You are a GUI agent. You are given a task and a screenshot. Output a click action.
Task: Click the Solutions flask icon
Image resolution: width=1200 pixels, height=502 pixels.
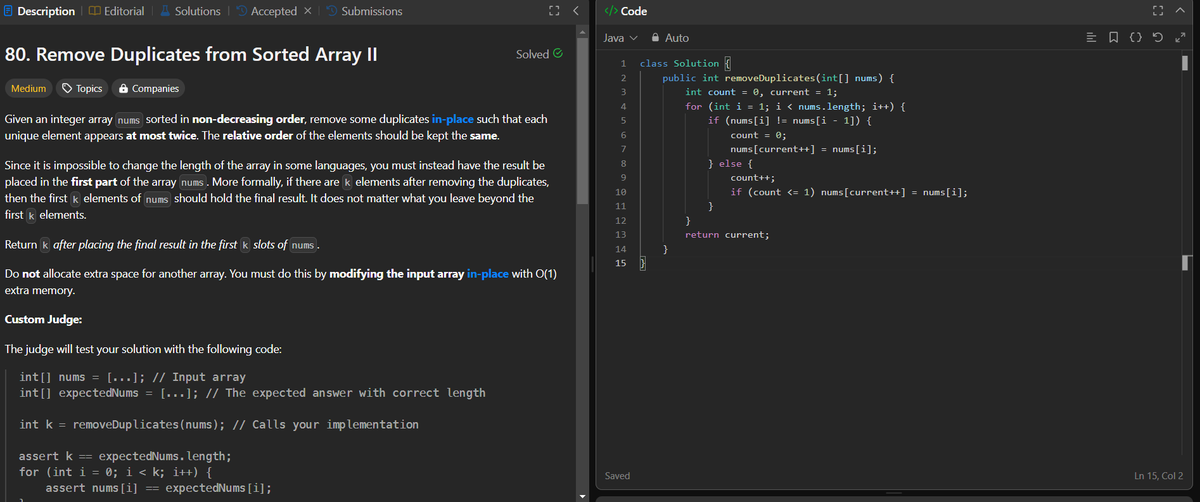coord(165,11)
